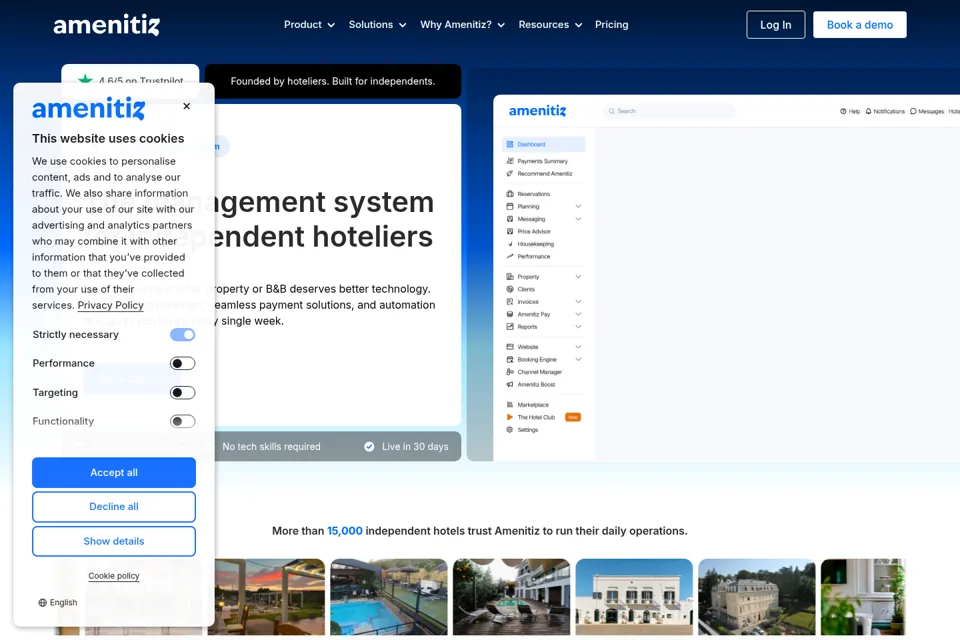Expand the Reports chevron in the sidebar
This screenshot has height=640, width=960.
578,327
